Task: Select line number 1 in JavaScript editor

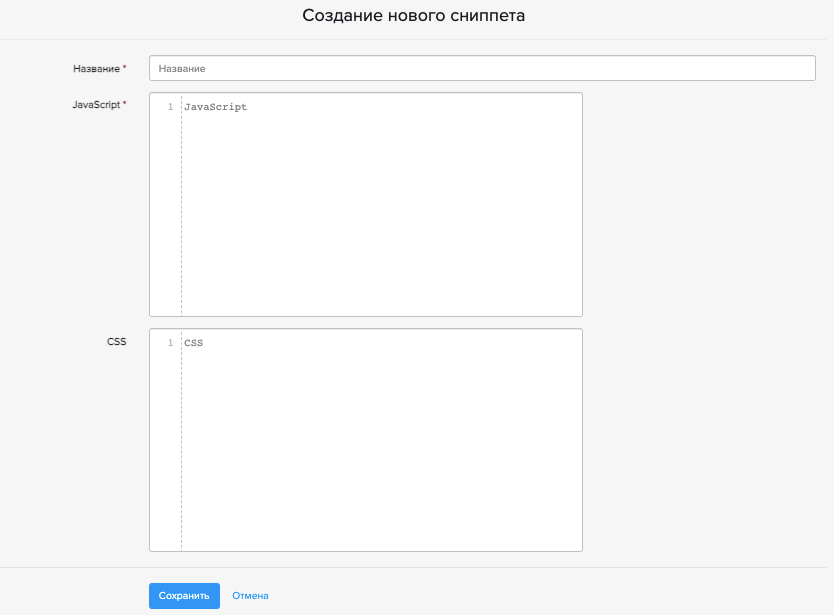Action: point(170,107)
